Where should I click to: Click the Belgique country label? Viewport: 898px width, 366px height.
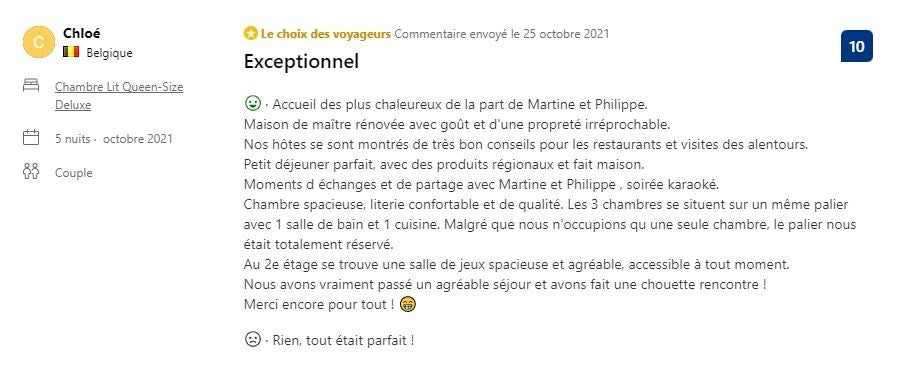109,53
